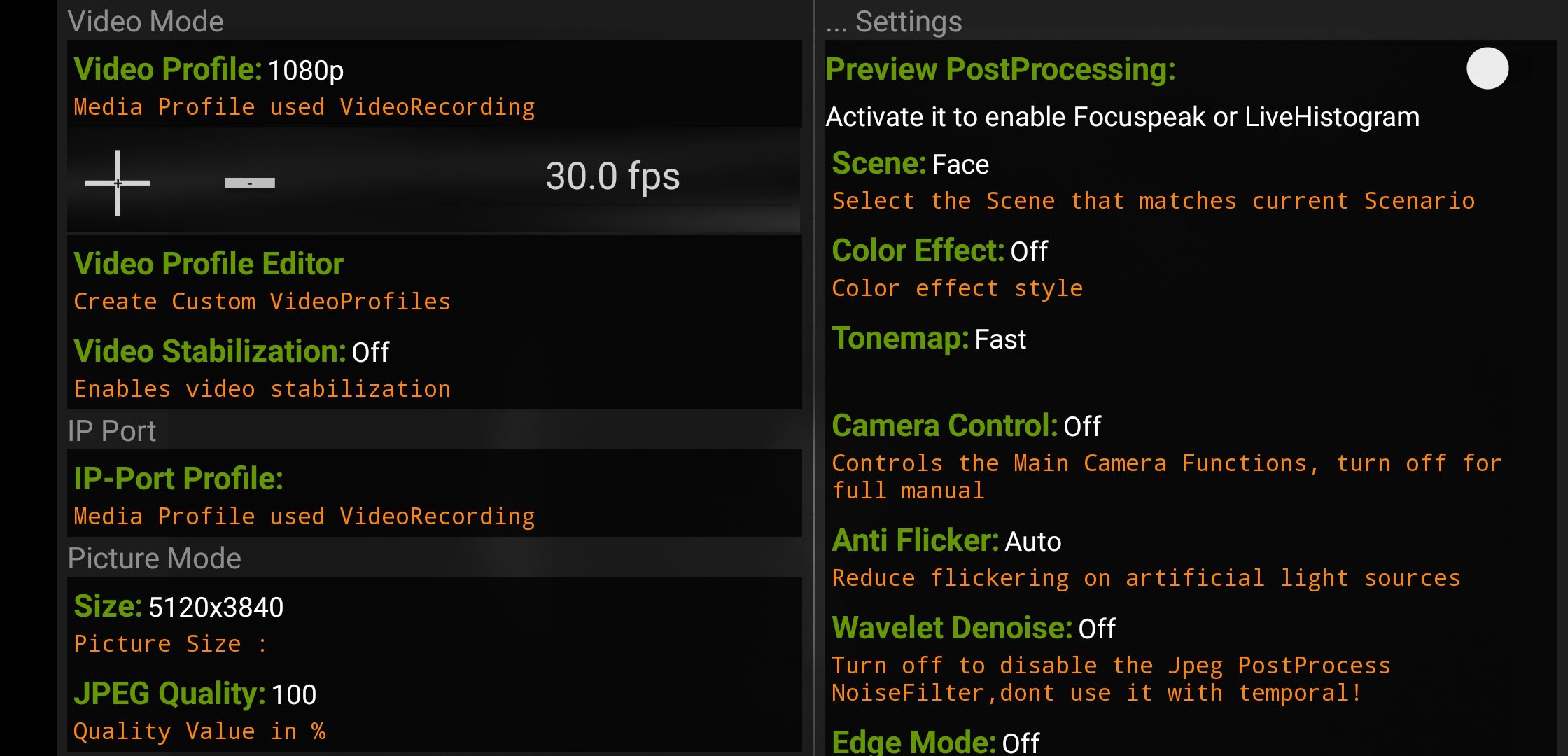Screen dimensions: 1568x756
Task: Change the Anti Flicker Auto setting
Action: (1190, 557)
